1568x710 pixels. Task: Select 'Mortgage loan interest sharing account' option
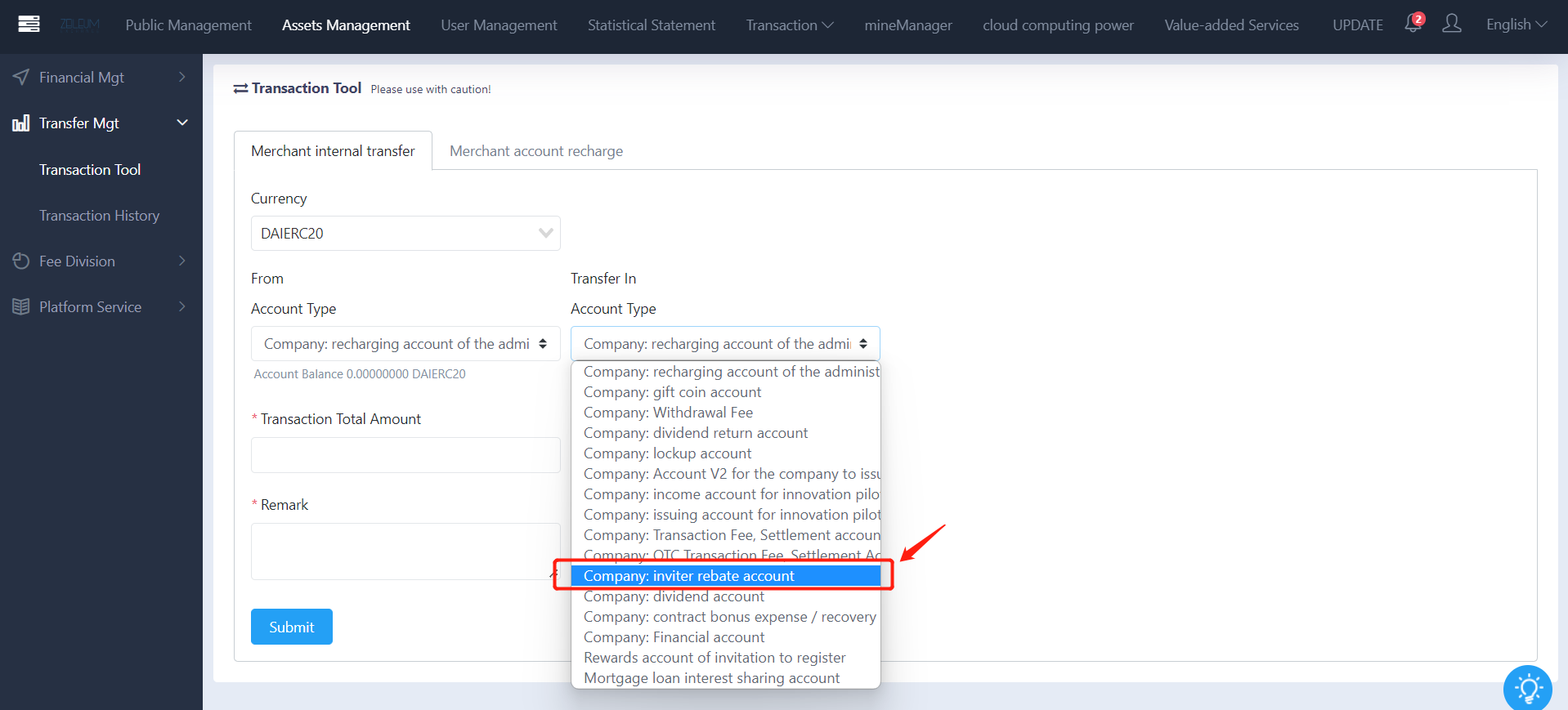click(x=726, y=678)
